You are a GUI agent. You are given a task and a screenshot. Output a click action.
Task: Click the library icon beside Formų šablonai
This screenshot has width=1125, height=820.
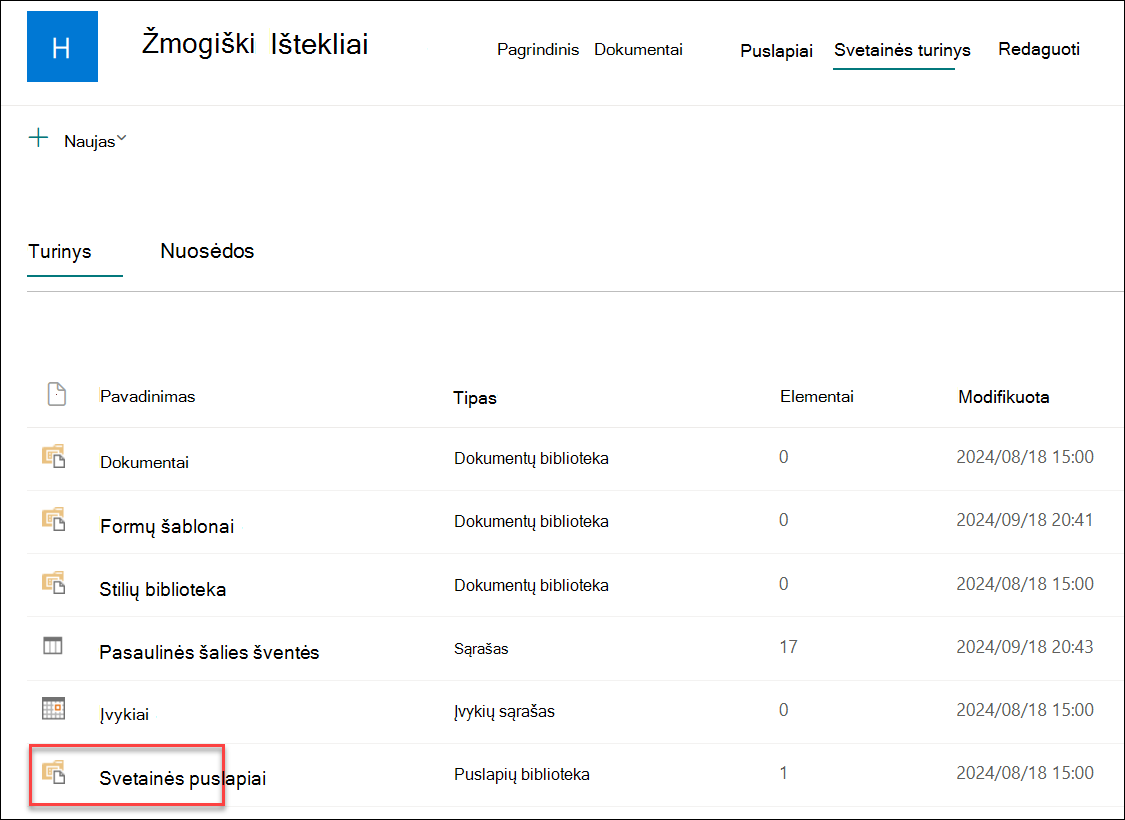(x=54, y=519)
